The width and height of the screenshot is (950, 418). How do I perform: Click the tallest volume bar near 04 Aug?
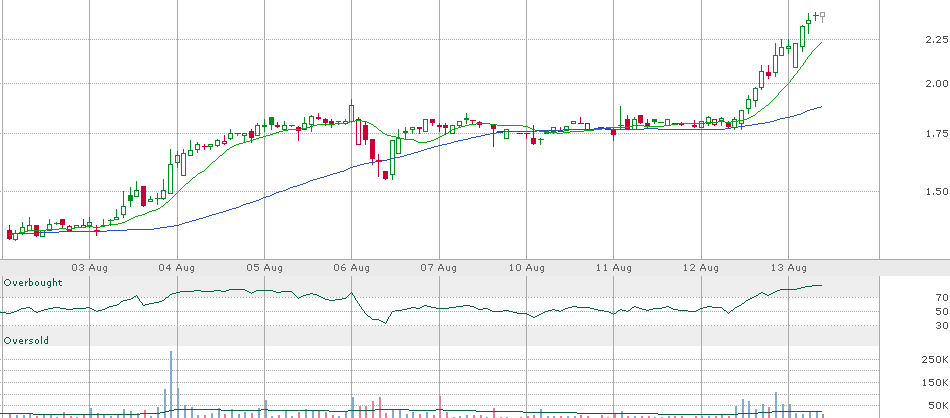[x=171, y=384]
